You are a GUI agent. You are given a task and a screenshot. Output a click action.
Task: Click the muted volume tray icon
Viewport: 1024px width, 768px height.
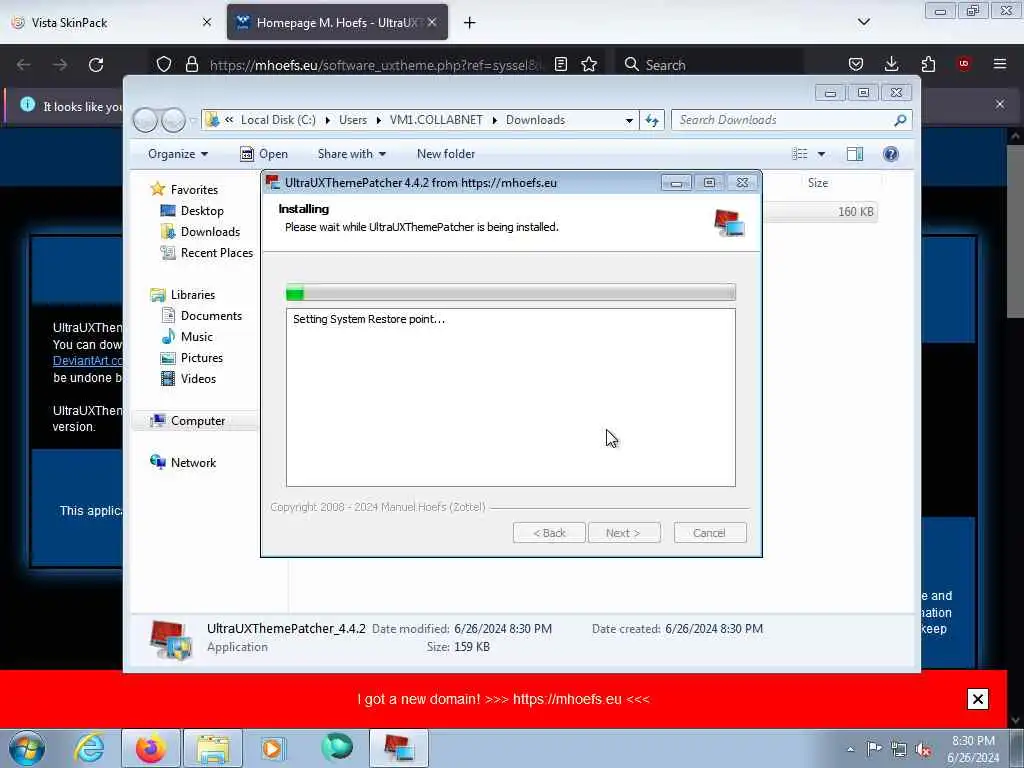(923, 749)
